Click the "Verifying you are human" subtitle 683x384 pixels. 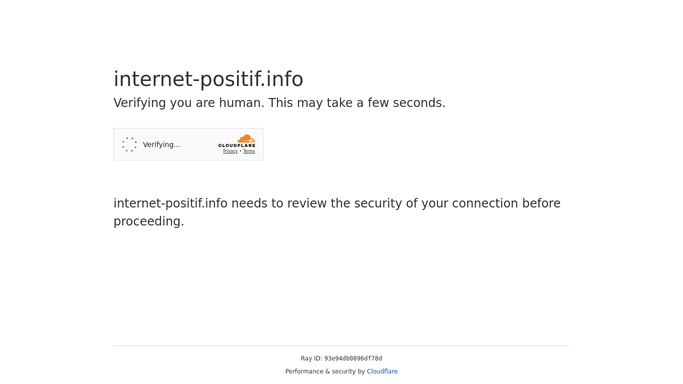coord(189,103)
